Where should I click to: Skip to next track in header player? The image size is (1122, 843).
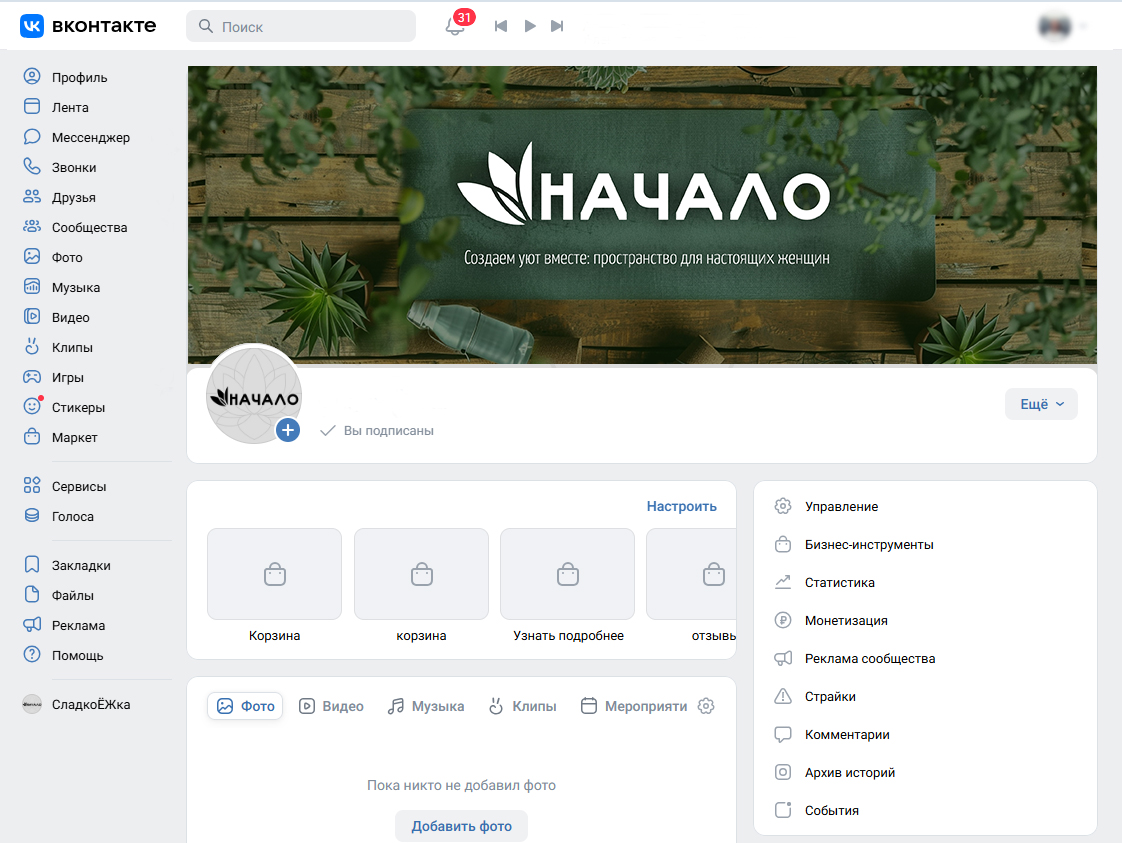(x=557, y=26)
